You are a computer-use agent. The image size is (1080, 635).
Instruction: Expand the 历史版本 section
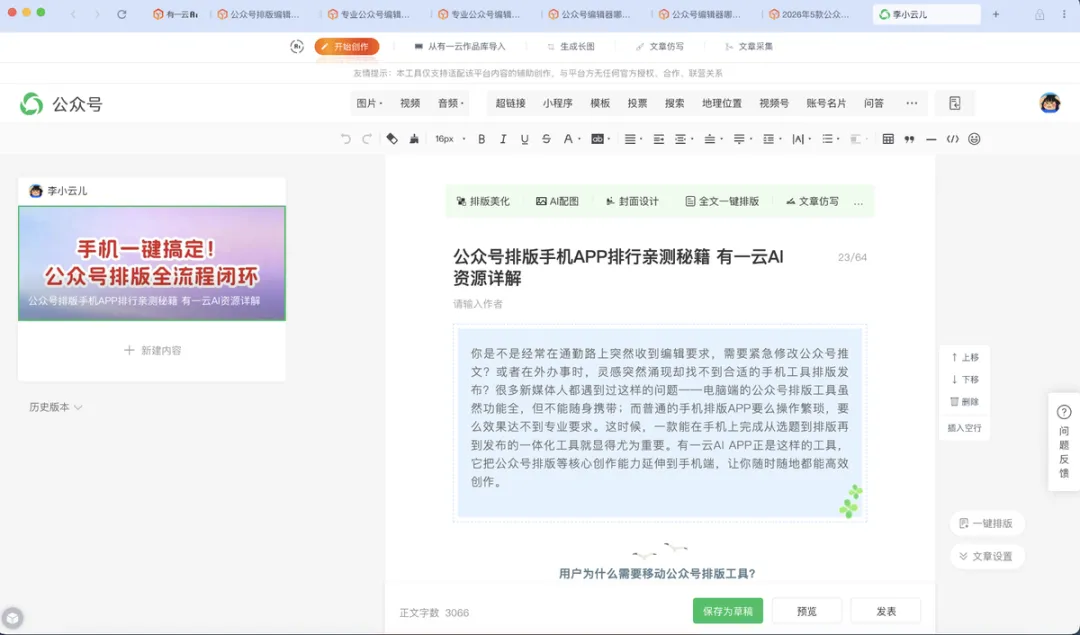[x=55, y=407]
